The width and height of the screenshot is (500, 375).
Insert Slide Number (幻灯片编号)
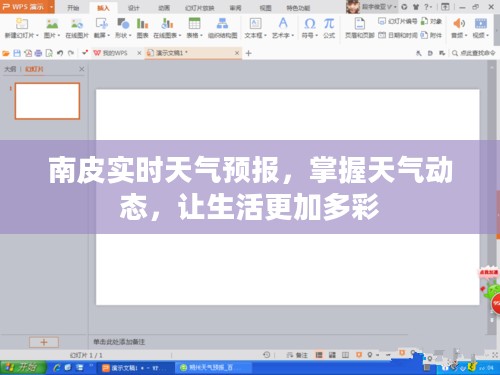(397, 21)
